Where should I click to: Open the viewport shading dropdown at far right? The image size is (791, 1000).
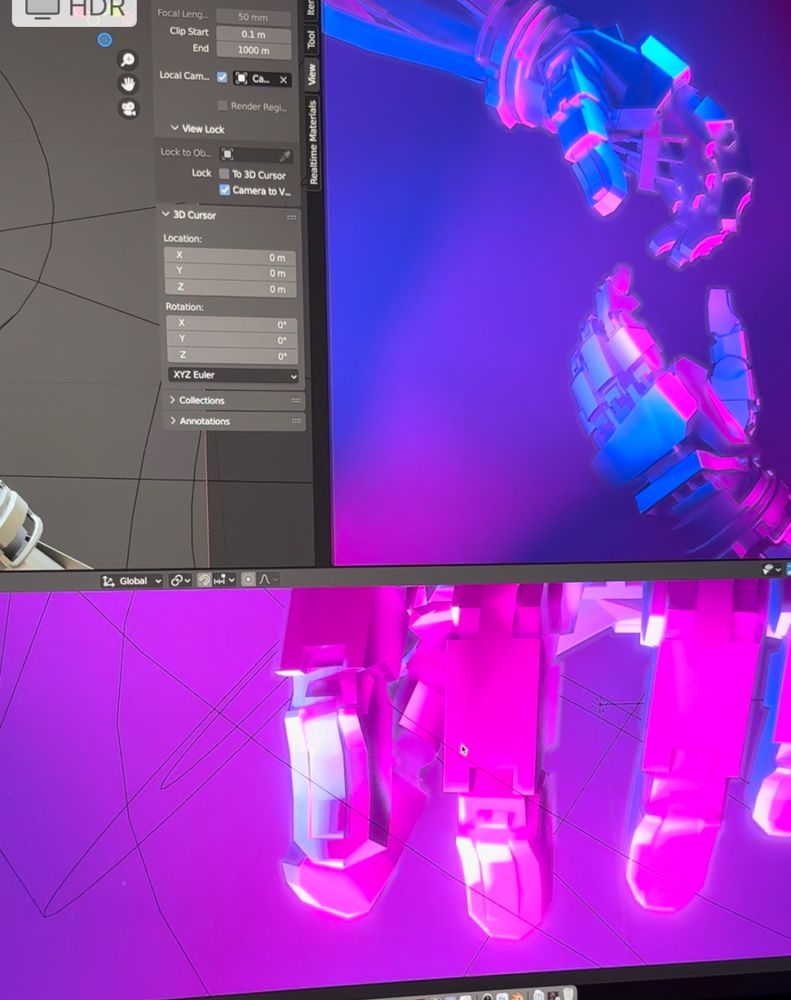click(x=772, y=569)
